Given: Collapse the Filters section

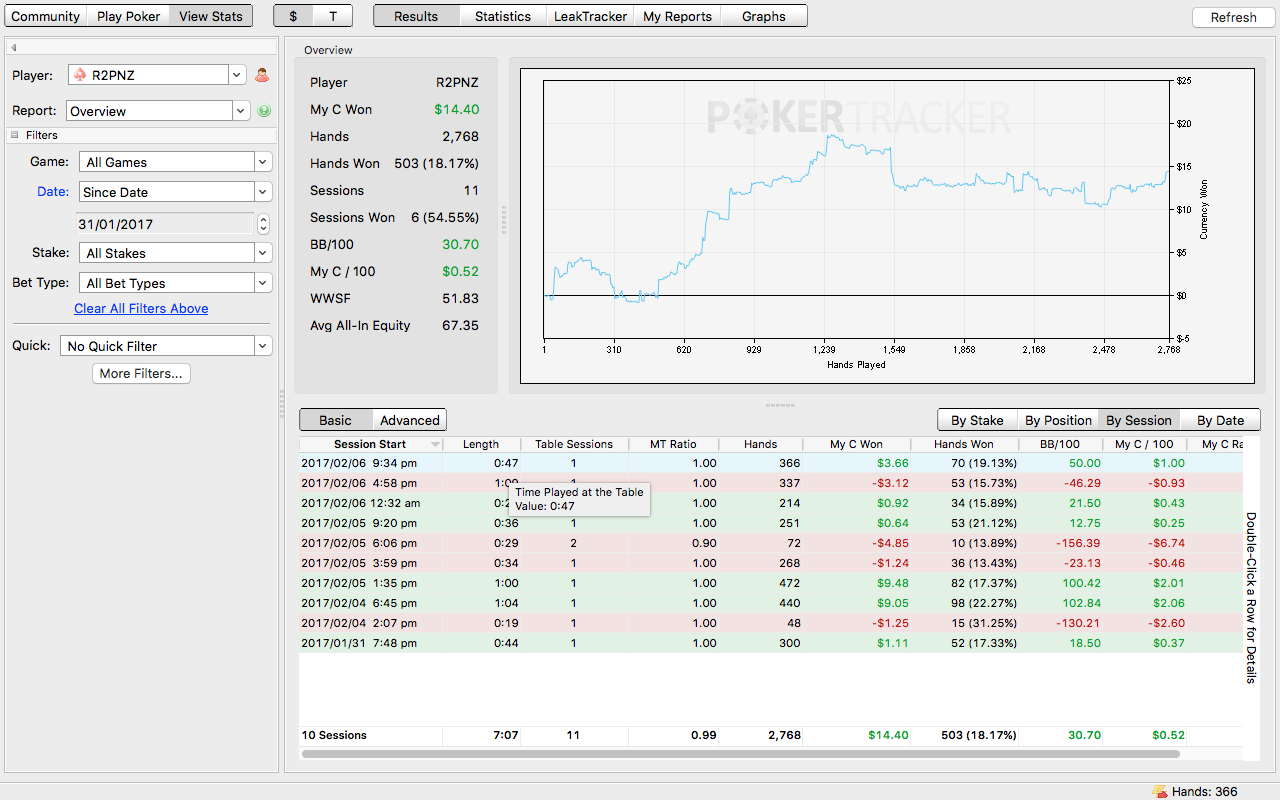Looking at the screenshot, I should 15,135.
